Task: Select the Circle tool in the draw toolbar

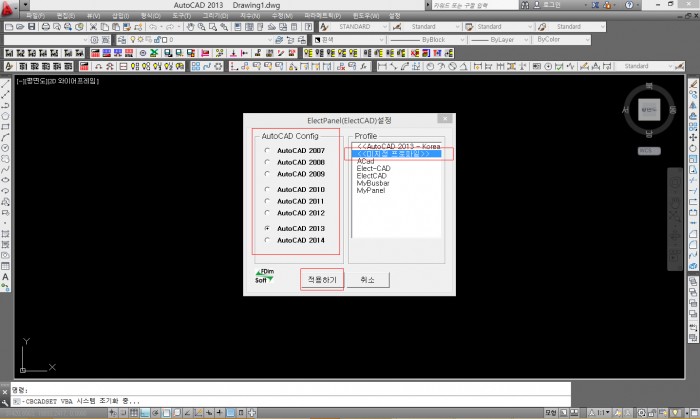Action: click(5, 148)
